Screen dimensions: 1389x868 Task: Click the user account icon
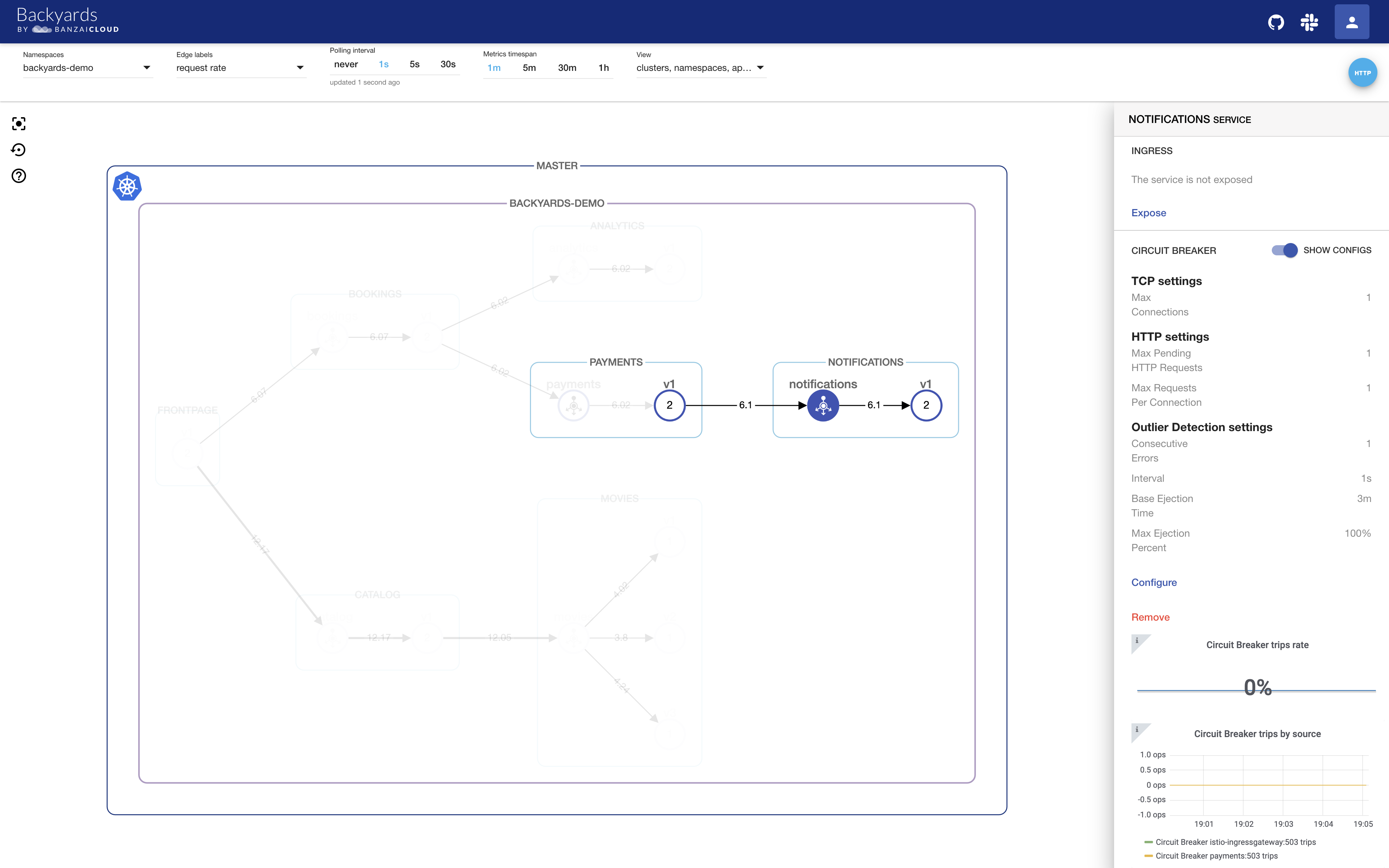tap(1351, 22)
